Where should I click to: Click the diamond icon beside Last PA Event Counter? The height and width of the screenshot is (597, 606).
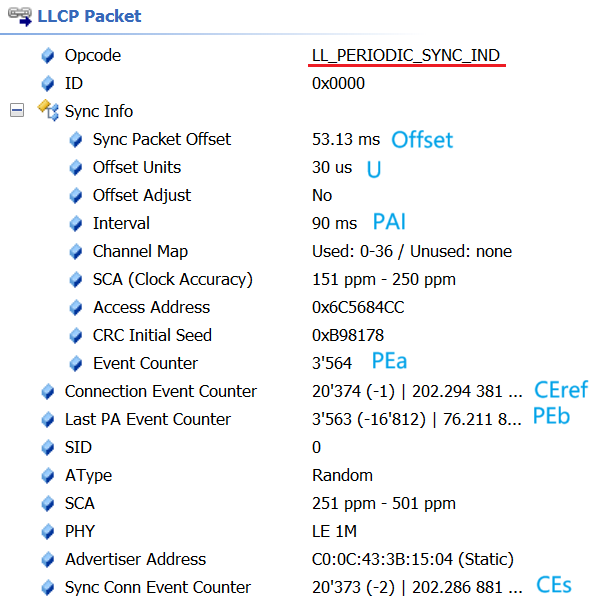pos(48,420)
